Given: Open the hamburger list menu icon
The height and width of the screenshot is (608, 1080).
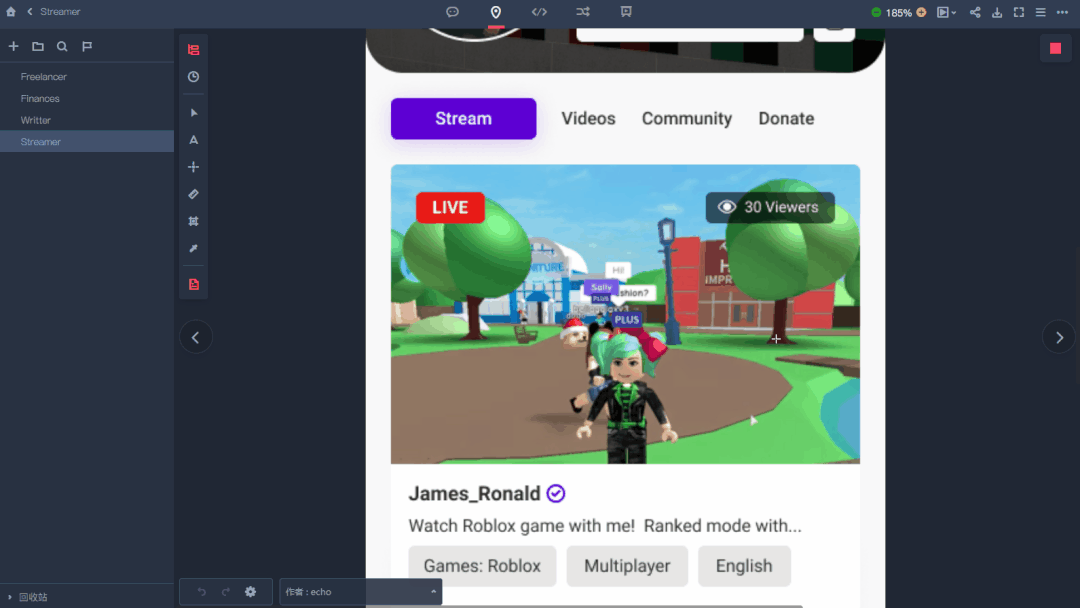Looking at the screenshot, I should pos(1041,12).
